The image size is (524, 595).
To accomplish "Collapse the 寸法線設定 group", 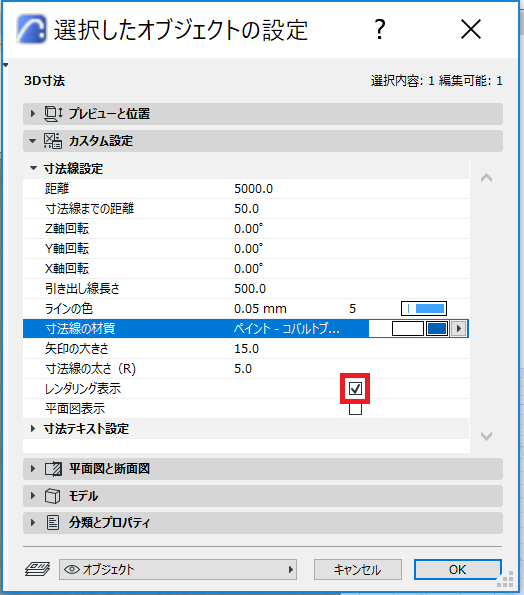I will [x=33, y=168].
